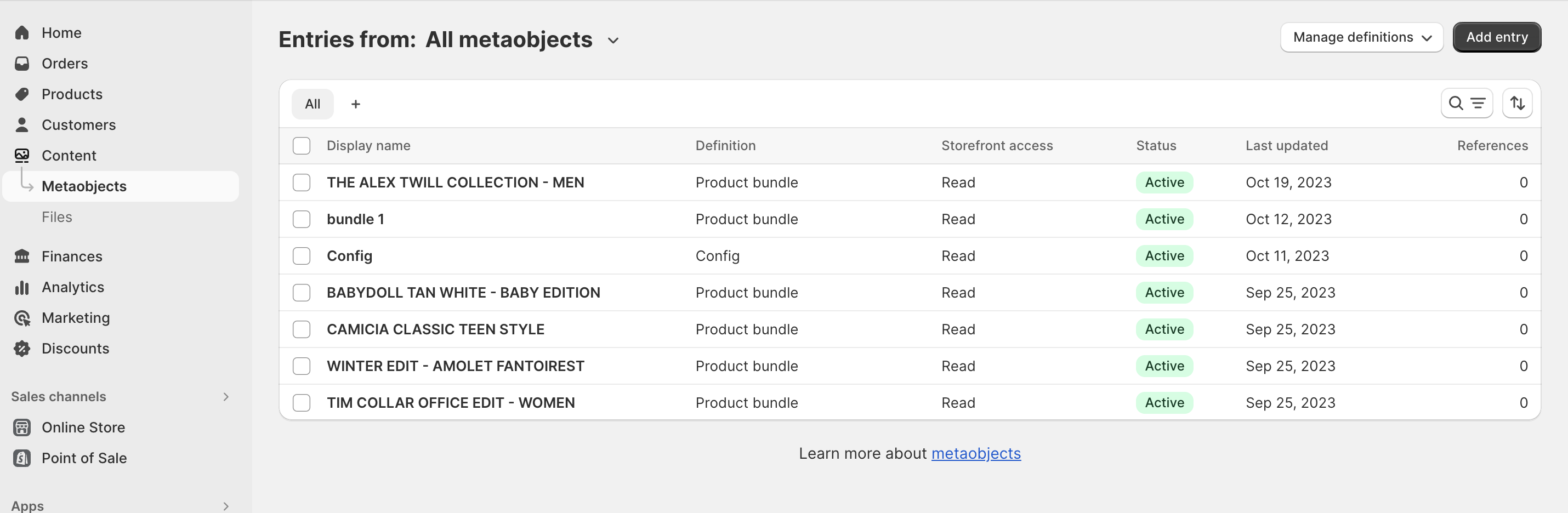The width and height of the screenshot is (1568, 513).
Task: Follow the metaobjects learn more link
Action: point(975,453)
